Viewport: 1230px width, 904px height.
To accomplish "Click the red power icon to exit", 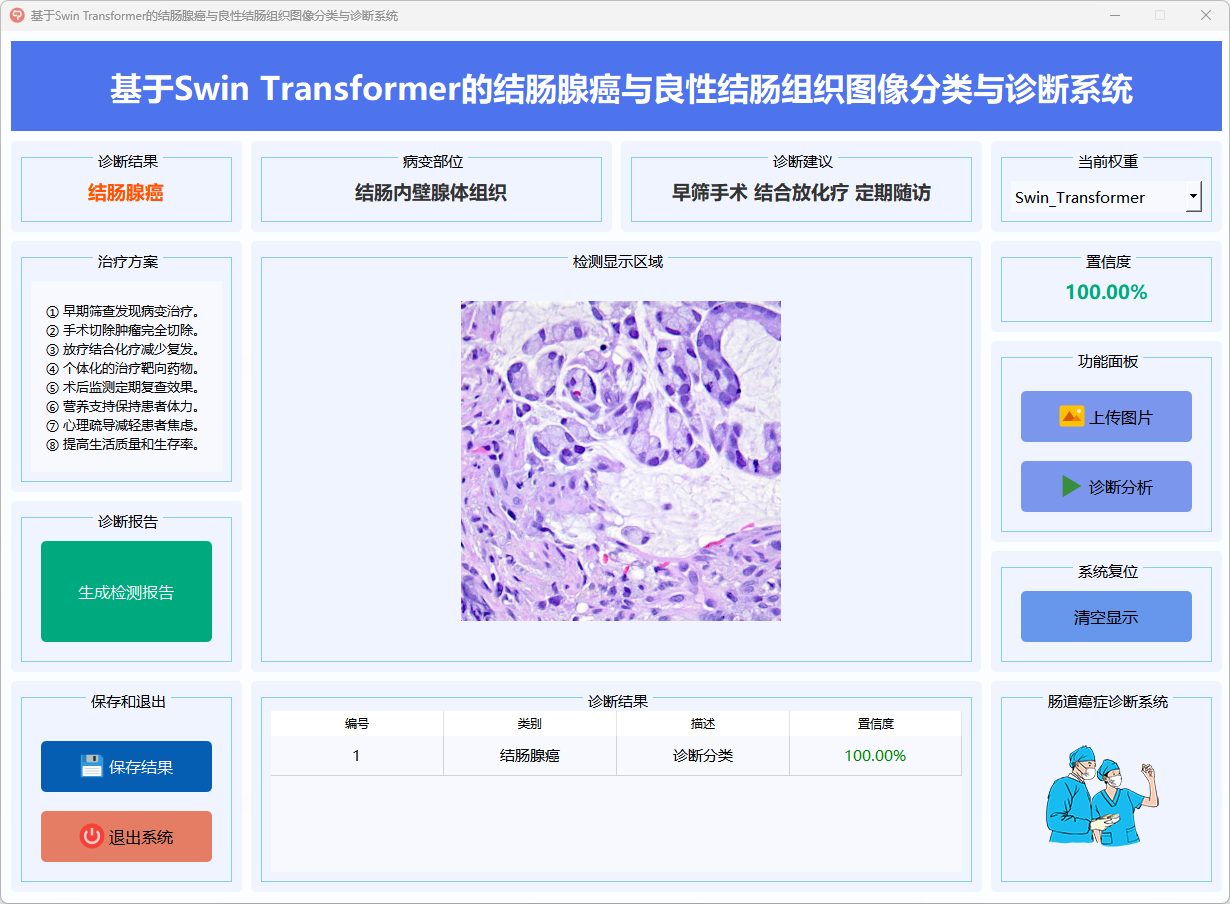I will 92,837.
